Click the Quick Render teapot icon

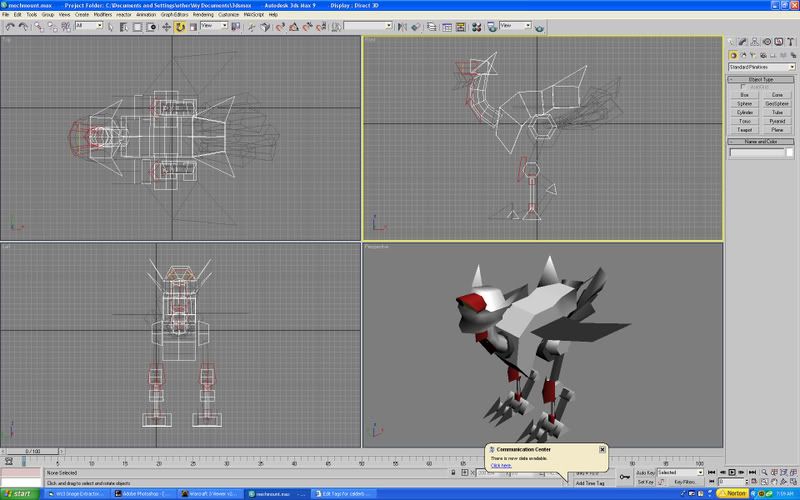[539, 27]
